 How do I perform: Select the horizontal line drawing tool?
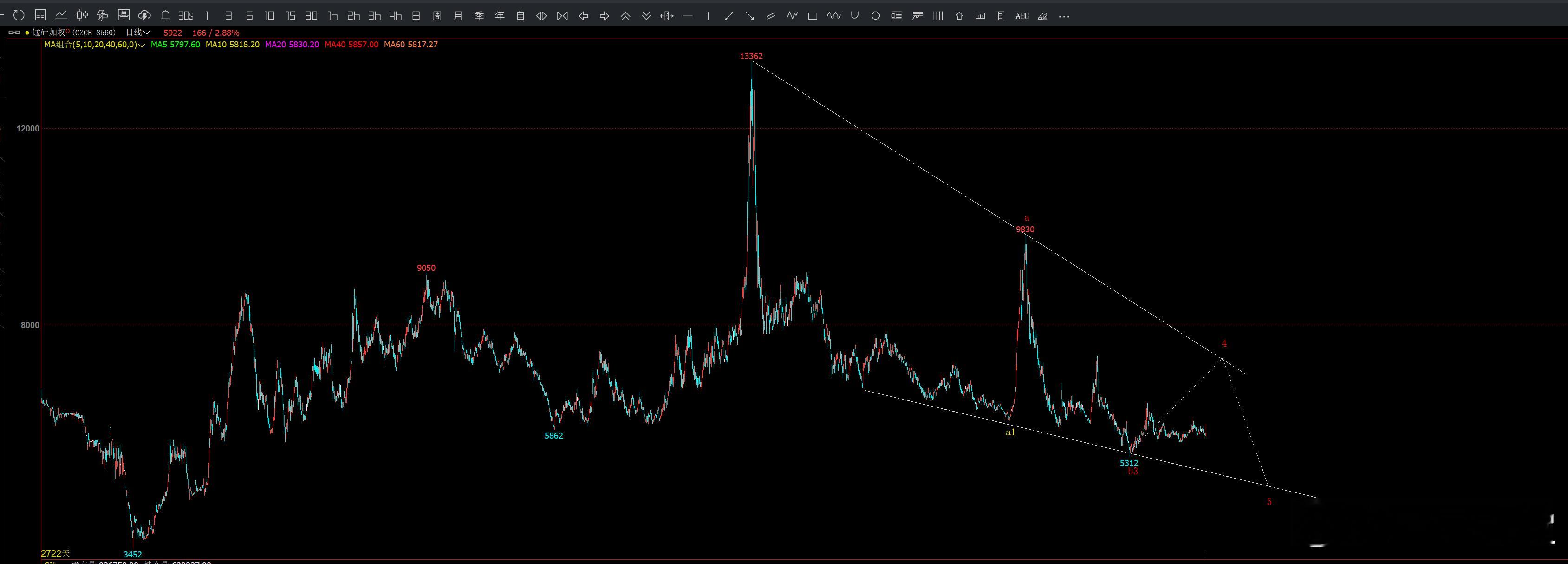[688, 16]
